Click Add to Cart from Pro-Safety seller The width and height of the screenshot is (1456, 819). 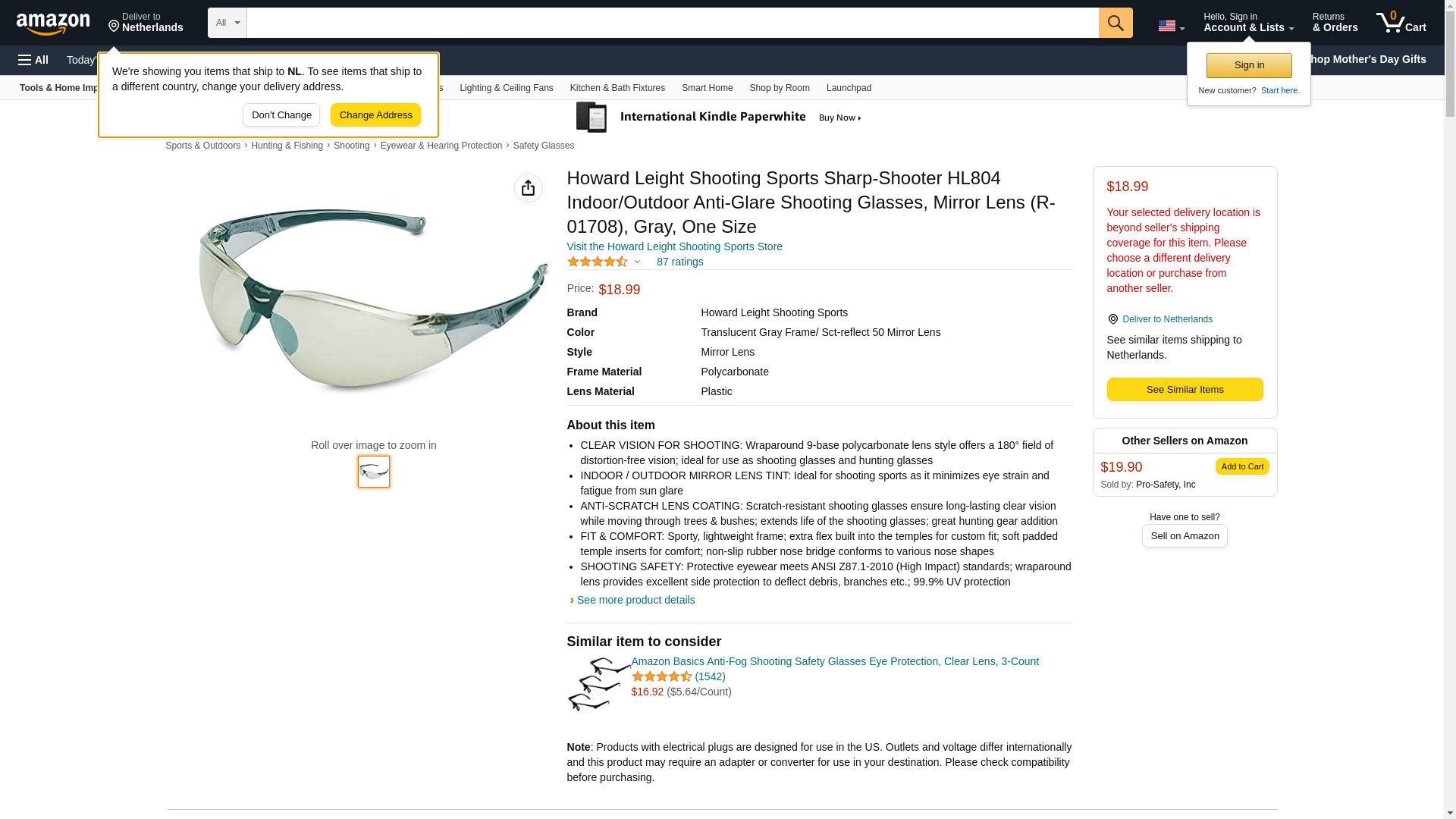click(x=1242, y=466)
